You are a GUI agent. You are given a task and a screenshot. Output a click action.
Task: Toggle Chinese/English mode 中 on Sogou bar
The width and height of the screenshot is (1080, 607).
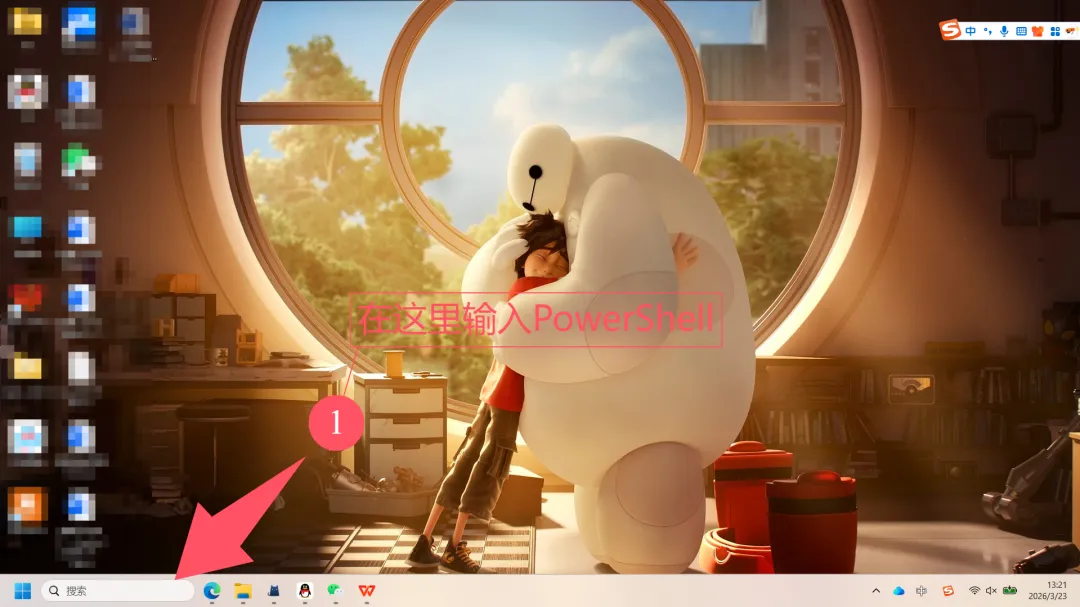click(x=970, y=31)
